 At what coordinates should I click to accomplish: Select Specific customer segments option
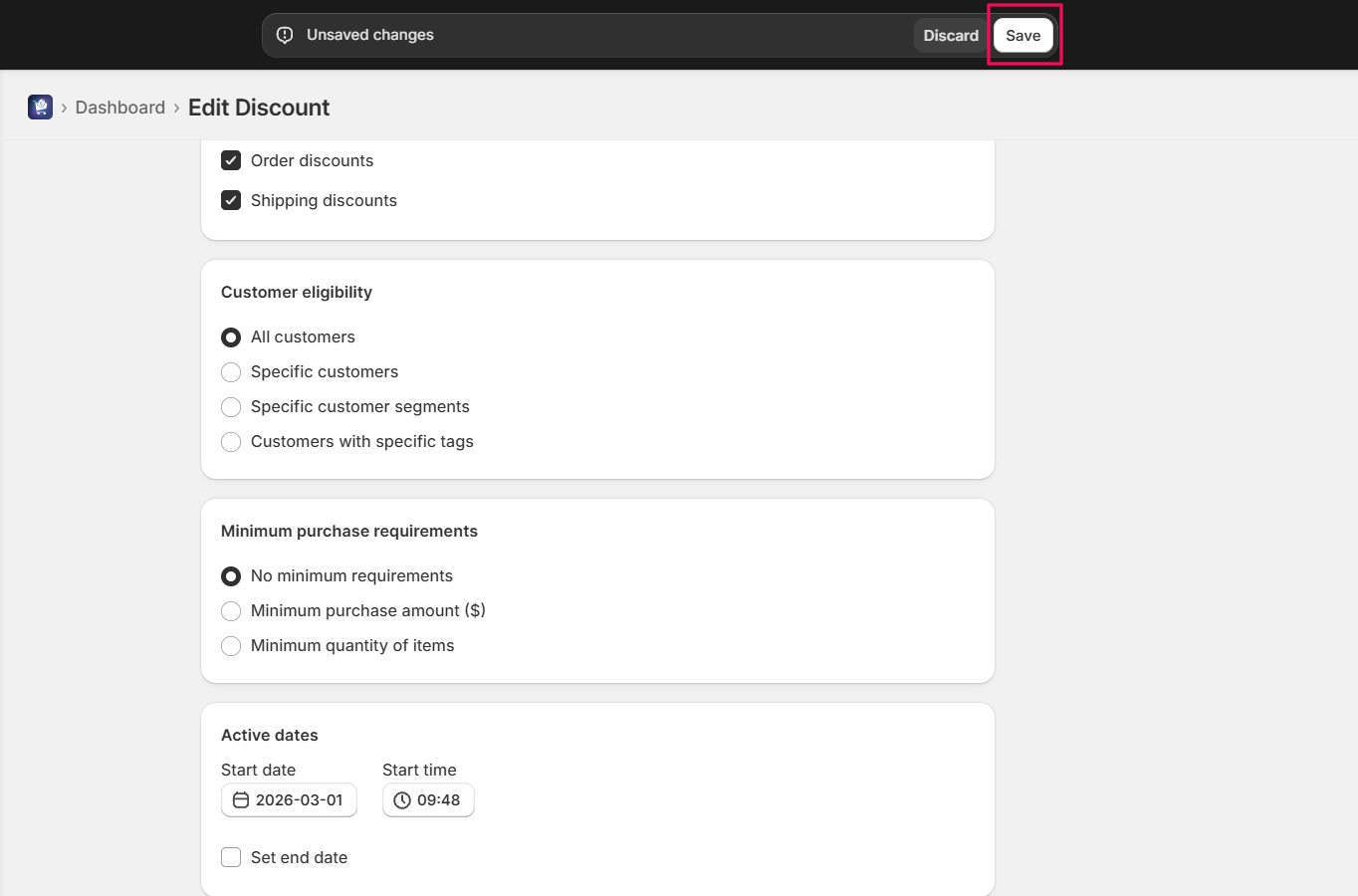231,407
